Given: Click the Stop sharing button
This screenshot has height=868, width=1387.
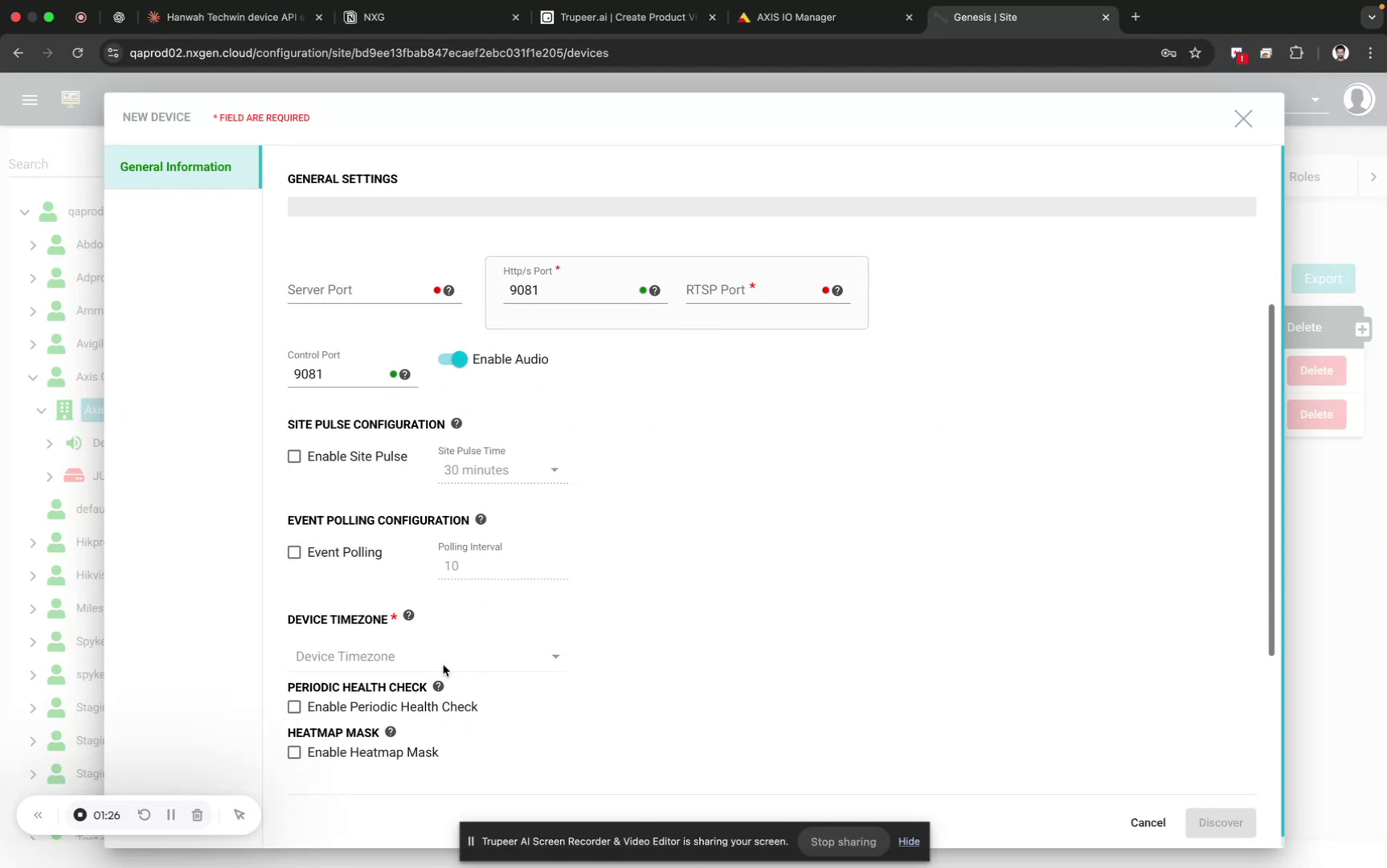Looking at the screenshot, I should tap(842, 841).
